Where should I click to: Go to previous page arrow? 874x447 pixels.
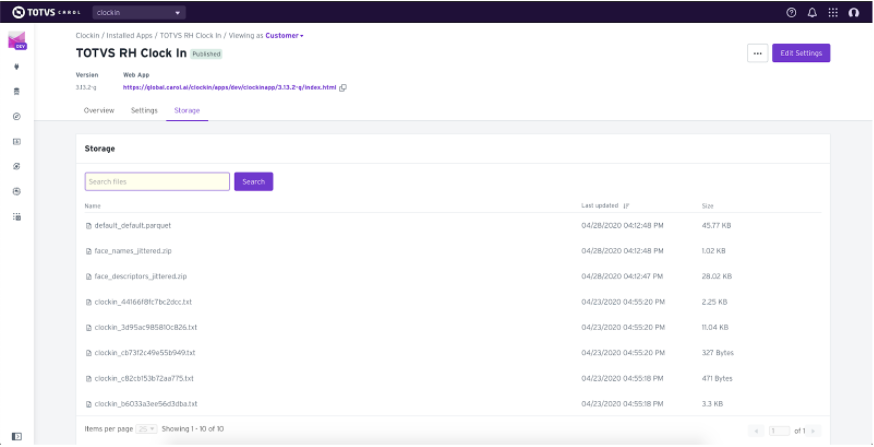click(x=756, y=431)
